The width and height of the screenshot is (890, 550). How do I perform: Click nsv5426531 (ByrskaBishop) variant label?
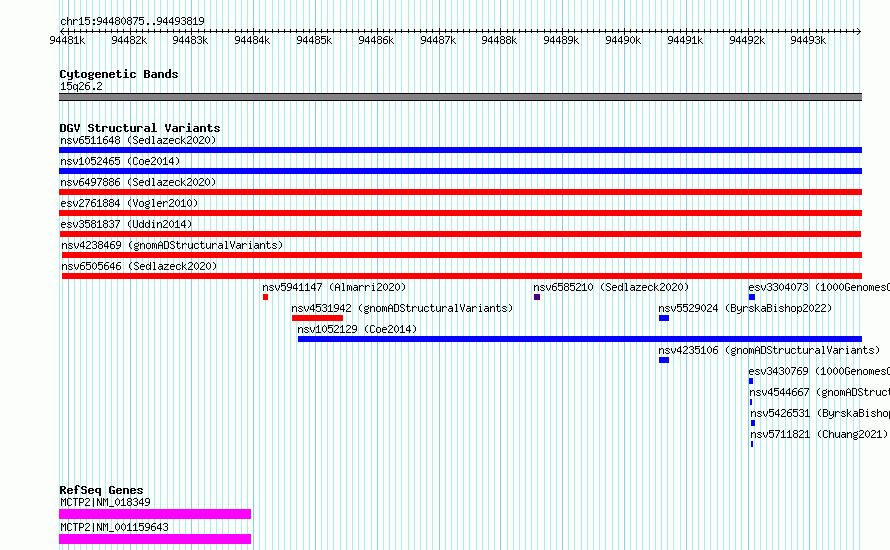[820, 413]
